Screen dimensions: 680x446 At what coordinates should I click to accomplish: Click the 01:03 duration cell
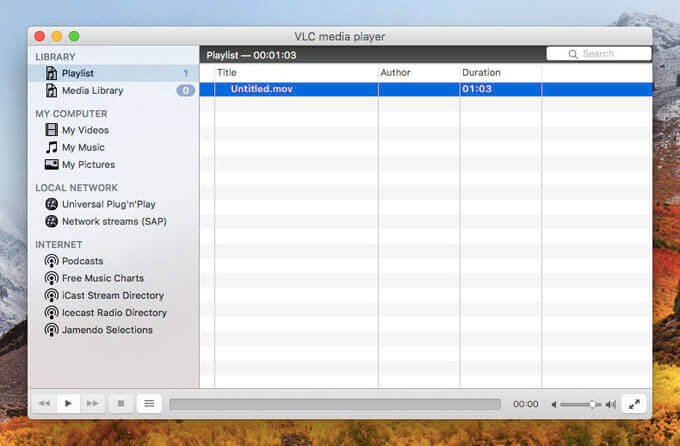(500, 89)
